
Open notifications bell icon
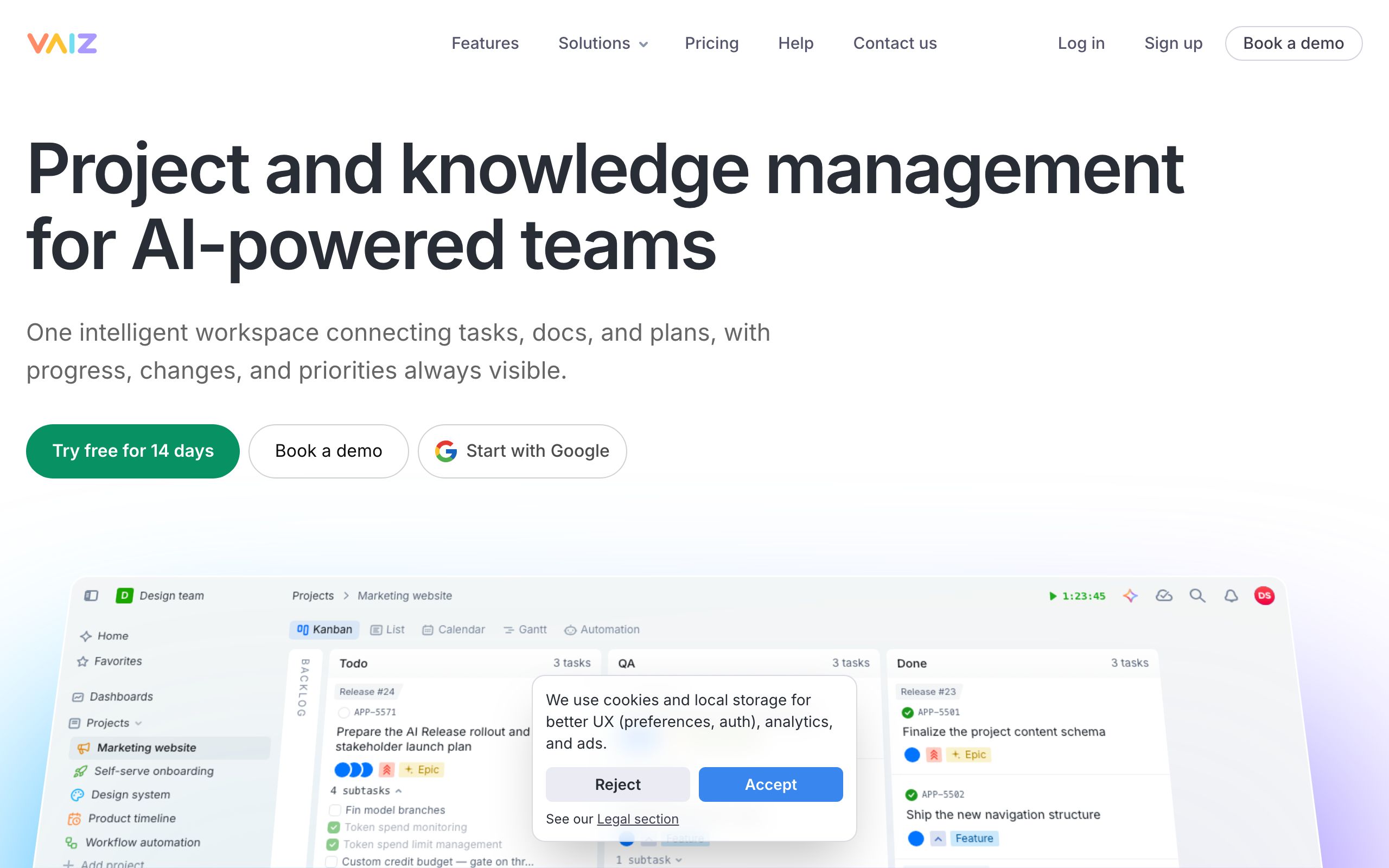[x=1231, y=595]
